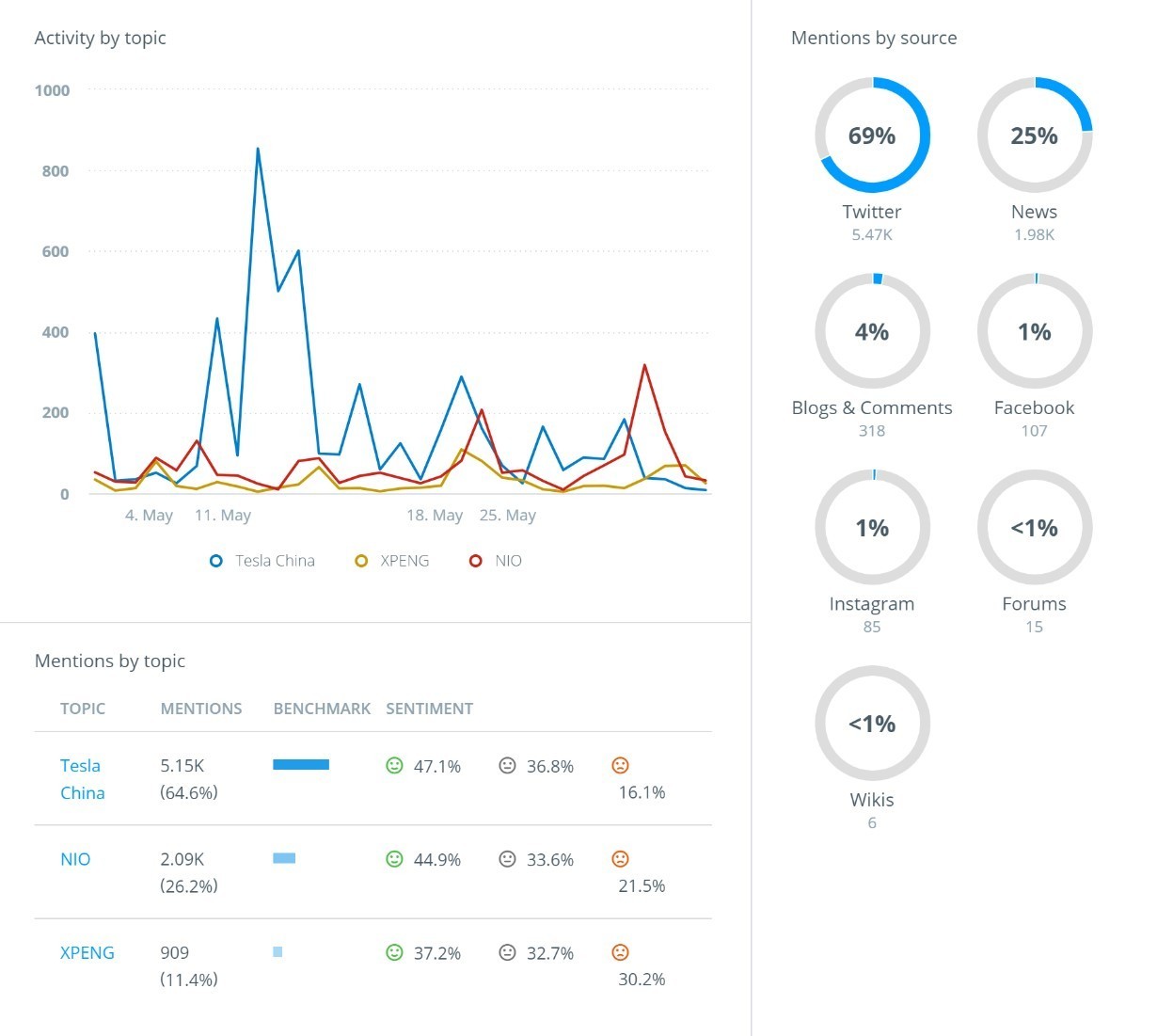
Task: Click the 21.5% negative sentiment value
Action: [x=642, y=885]
